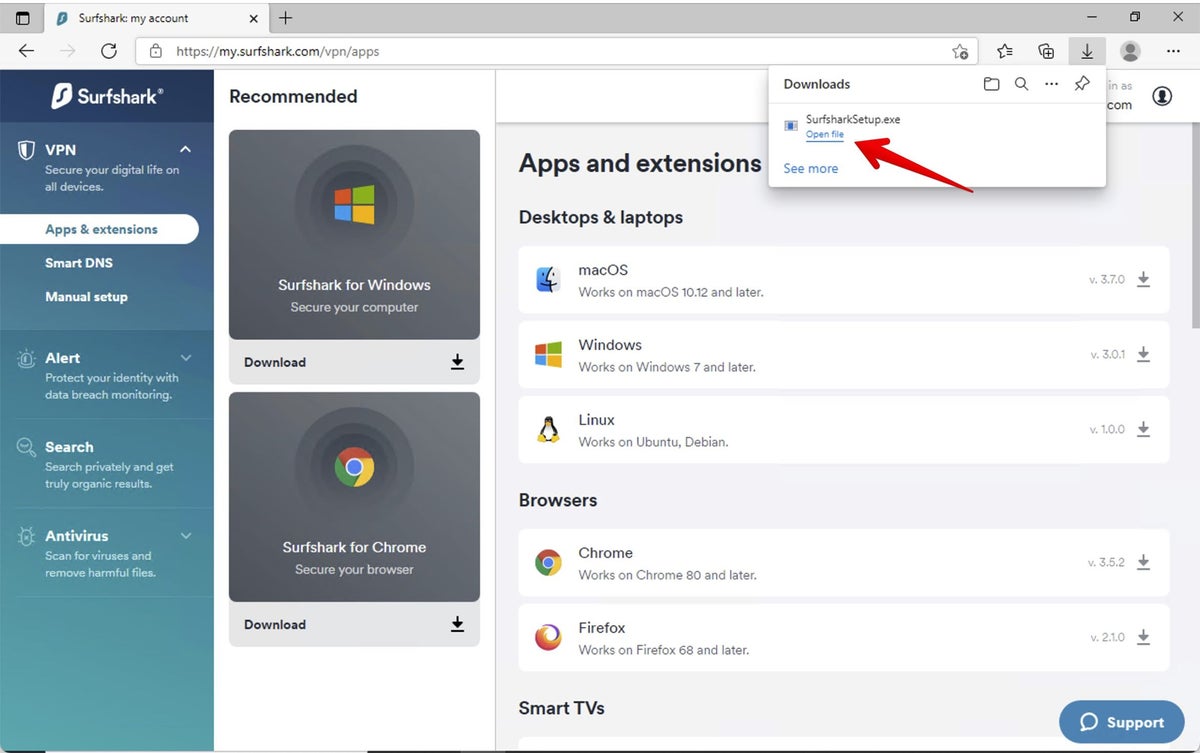Open downloads folder icon in Downloads panel
The image size is (1200, 753).
(991, 84)
